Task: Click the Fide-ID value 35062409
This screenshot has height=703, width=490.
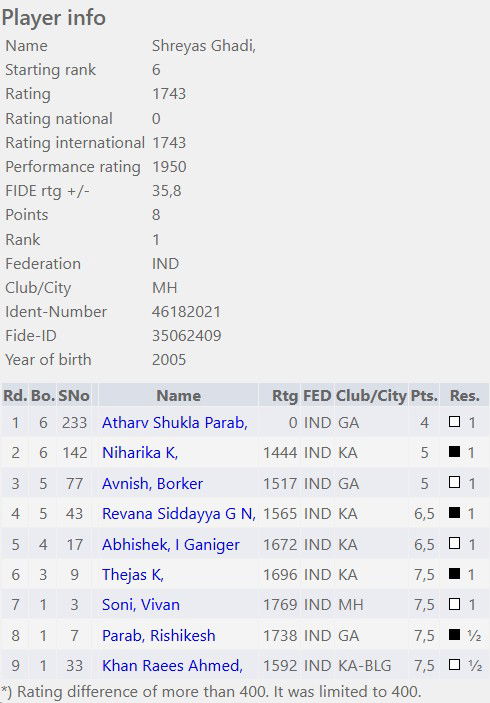Action: pyautogui.click(x=186, y=336)
